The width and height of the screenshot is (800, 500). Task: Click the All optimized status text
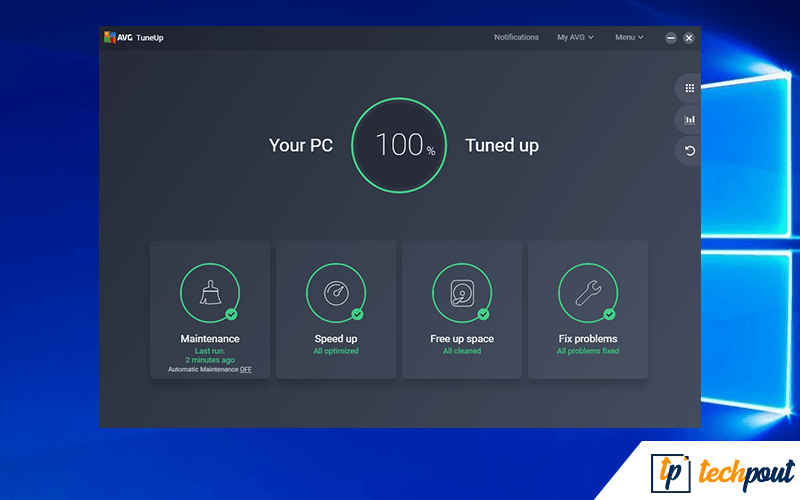(x=336, y=351)
